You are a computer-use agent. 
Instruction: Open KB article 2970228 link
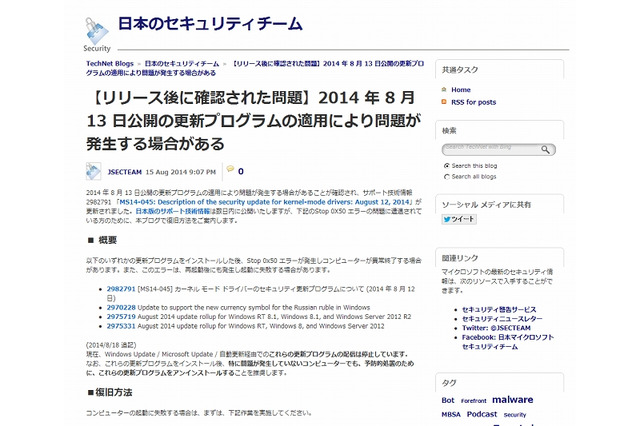click(121, 307)
